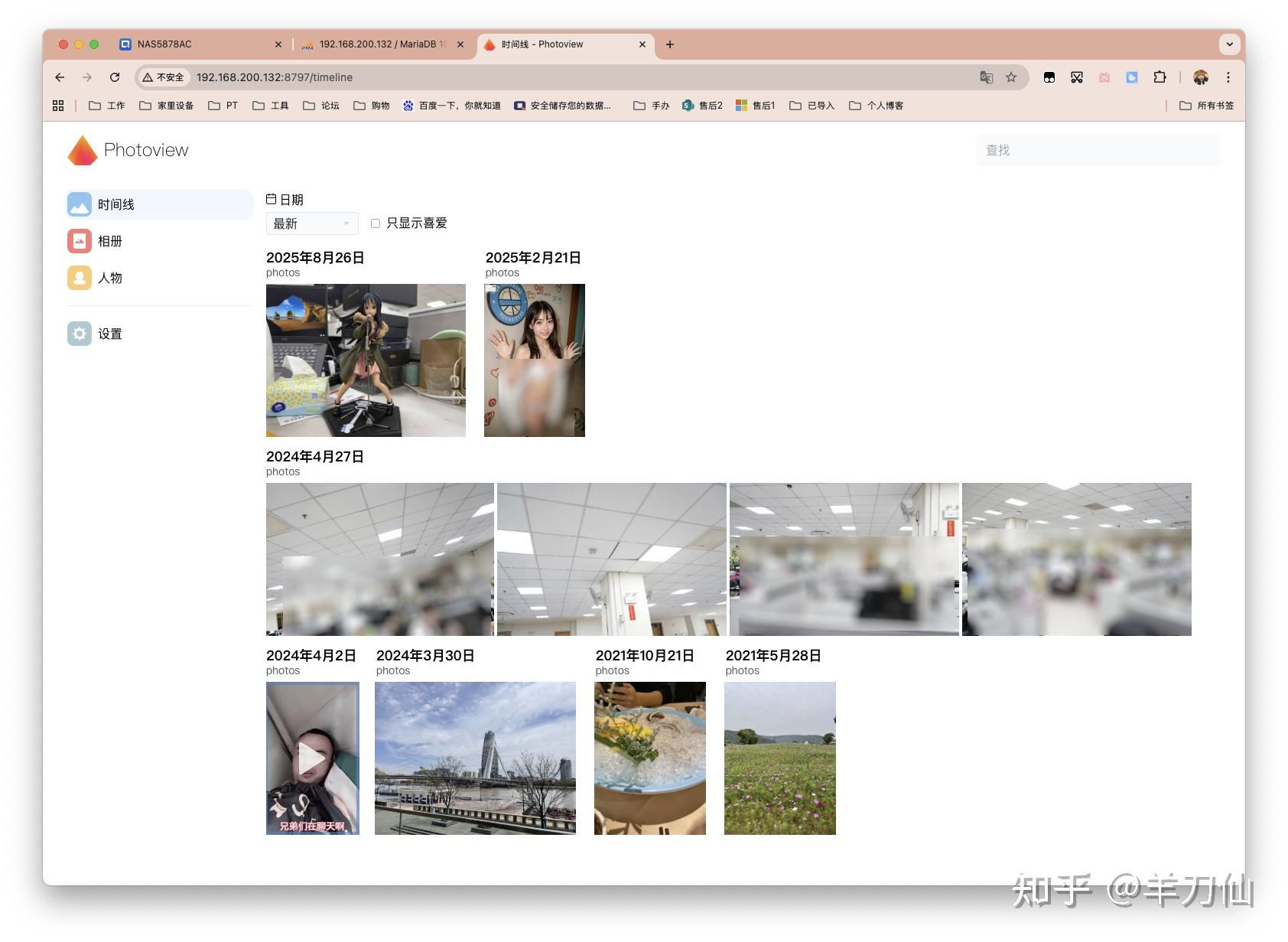Open the flower field photo from 2021年5月28日
Screen dimensions: 1288x942
[x=779, y=758]
